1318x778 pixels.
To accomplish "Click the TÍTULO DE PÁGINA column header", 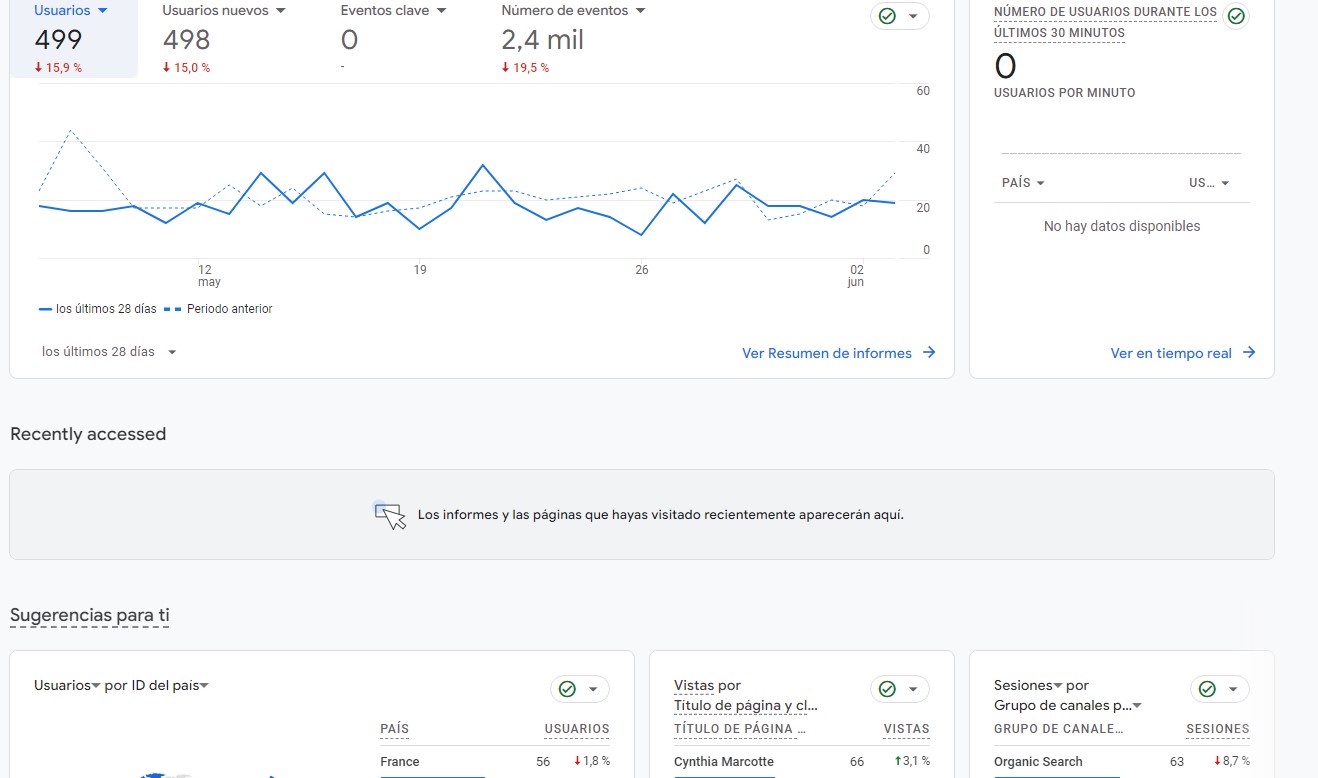I will click(x=740, y=729).
